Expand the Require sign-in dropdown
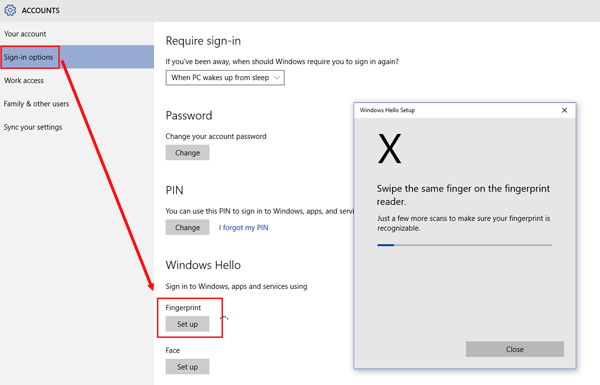Viewport: 600px width, 385px height. [x=225, y=78]
